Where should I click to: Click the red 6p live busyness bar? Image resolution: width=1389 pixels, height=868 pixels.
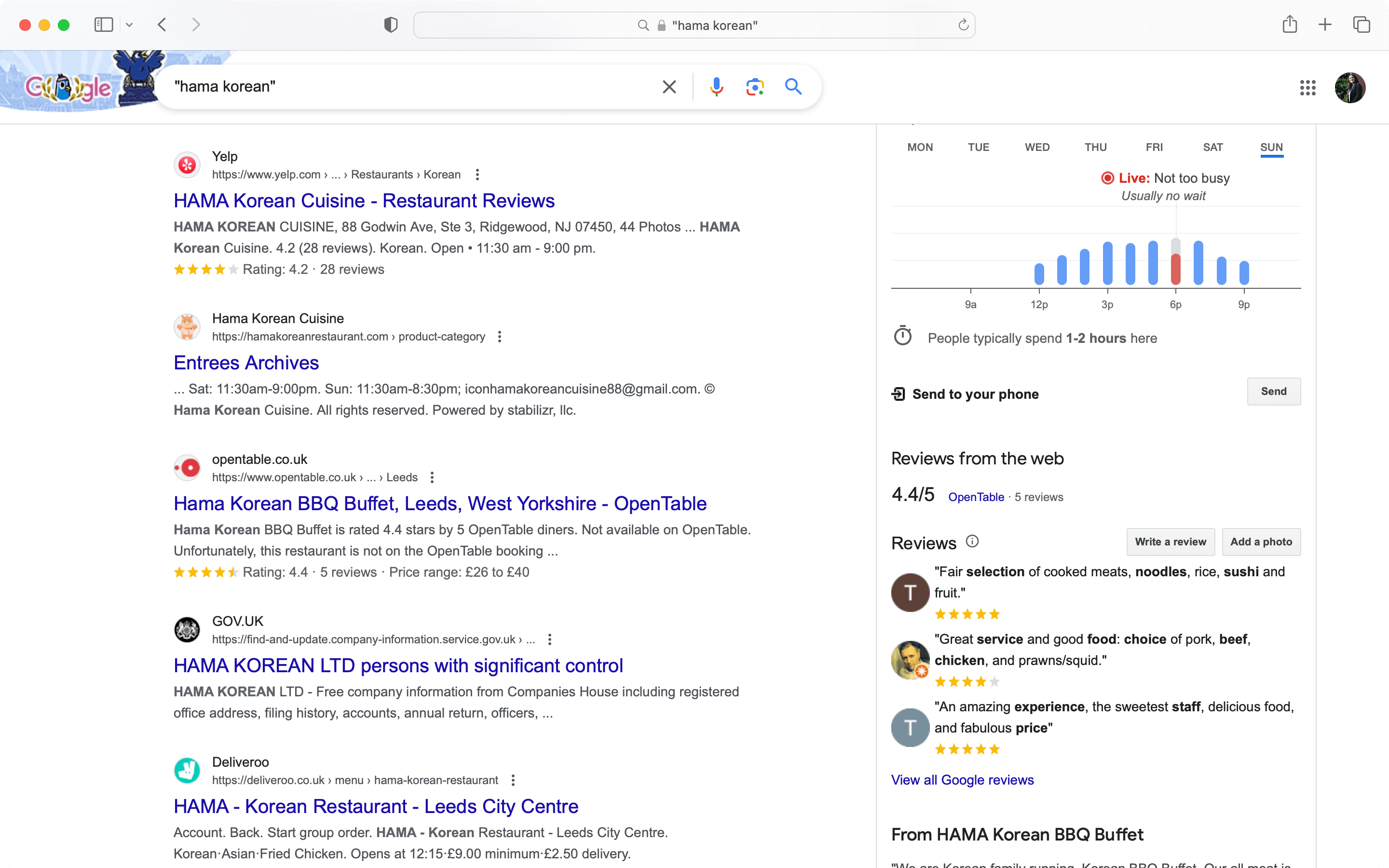point(1175,270)
